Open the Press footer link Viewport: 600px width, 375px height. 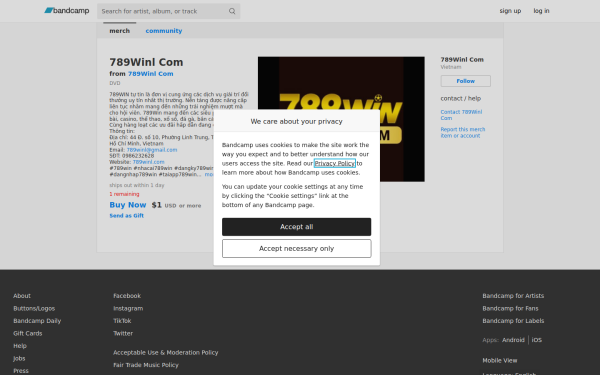click(x=21, y=371)
